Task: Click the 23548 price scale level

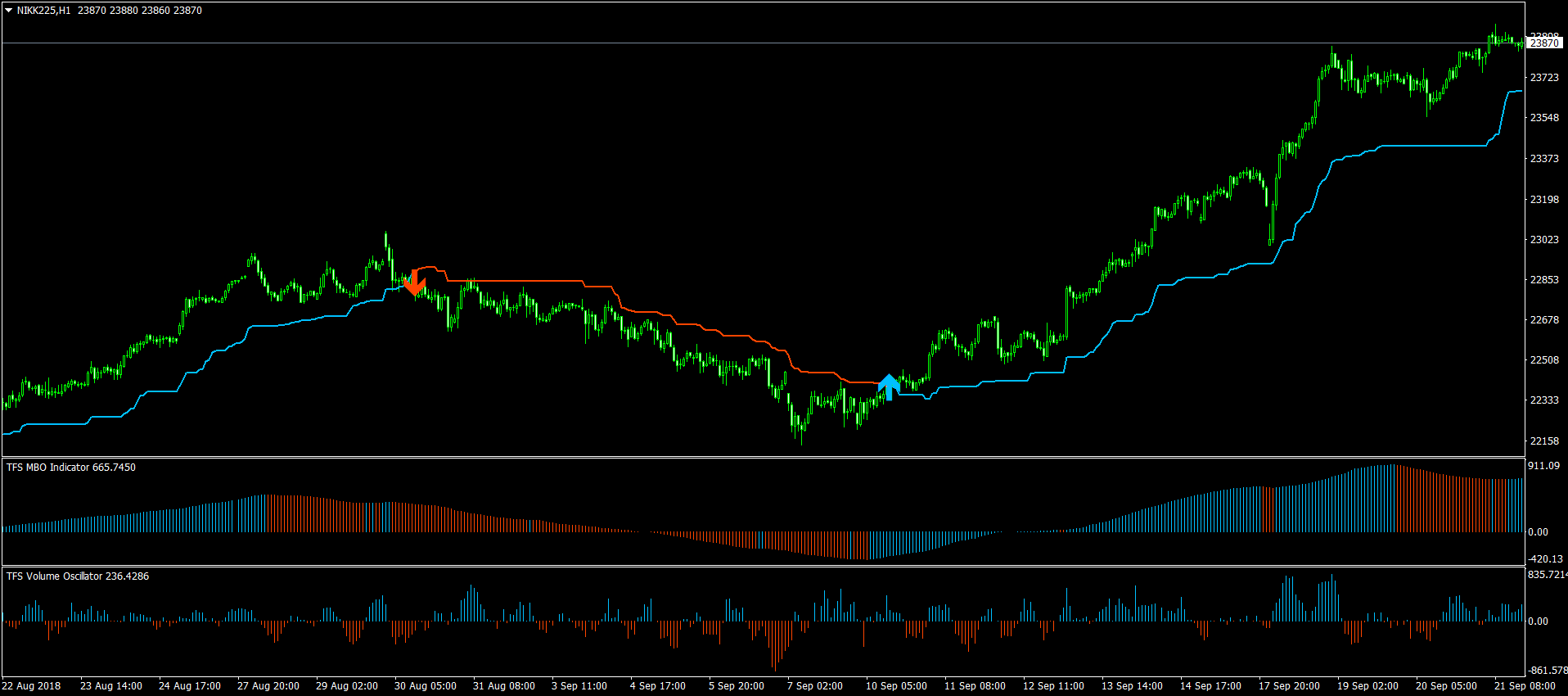Action: pos(1544,118)
